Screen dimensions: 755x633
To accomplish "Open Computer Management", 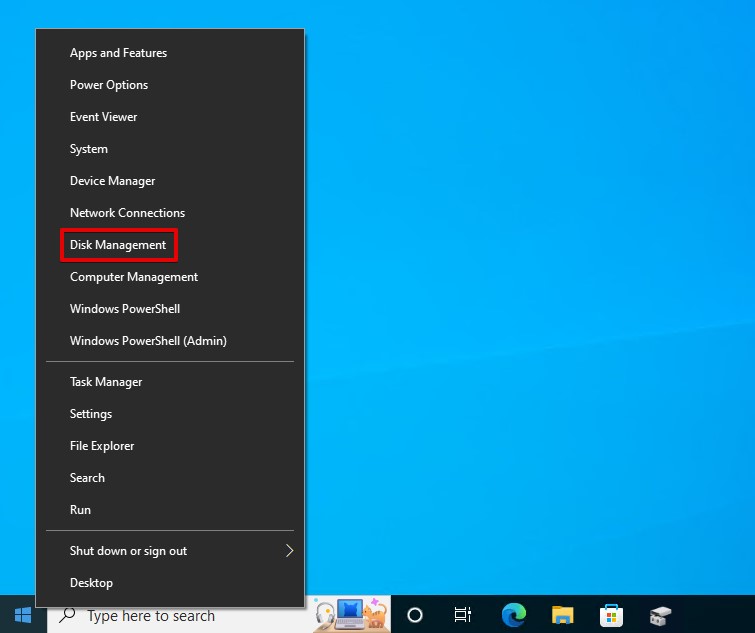I will tap(170, 277).
